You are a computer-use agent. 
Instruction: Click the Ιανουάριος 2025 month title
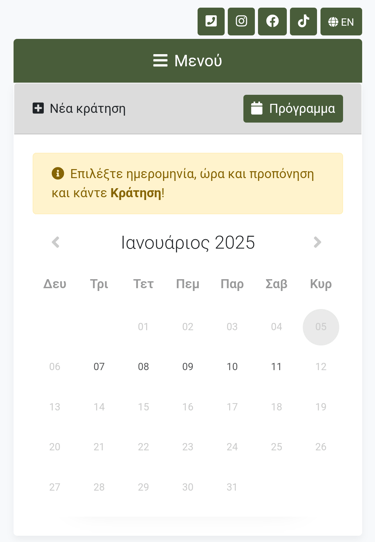pos(188,243)
